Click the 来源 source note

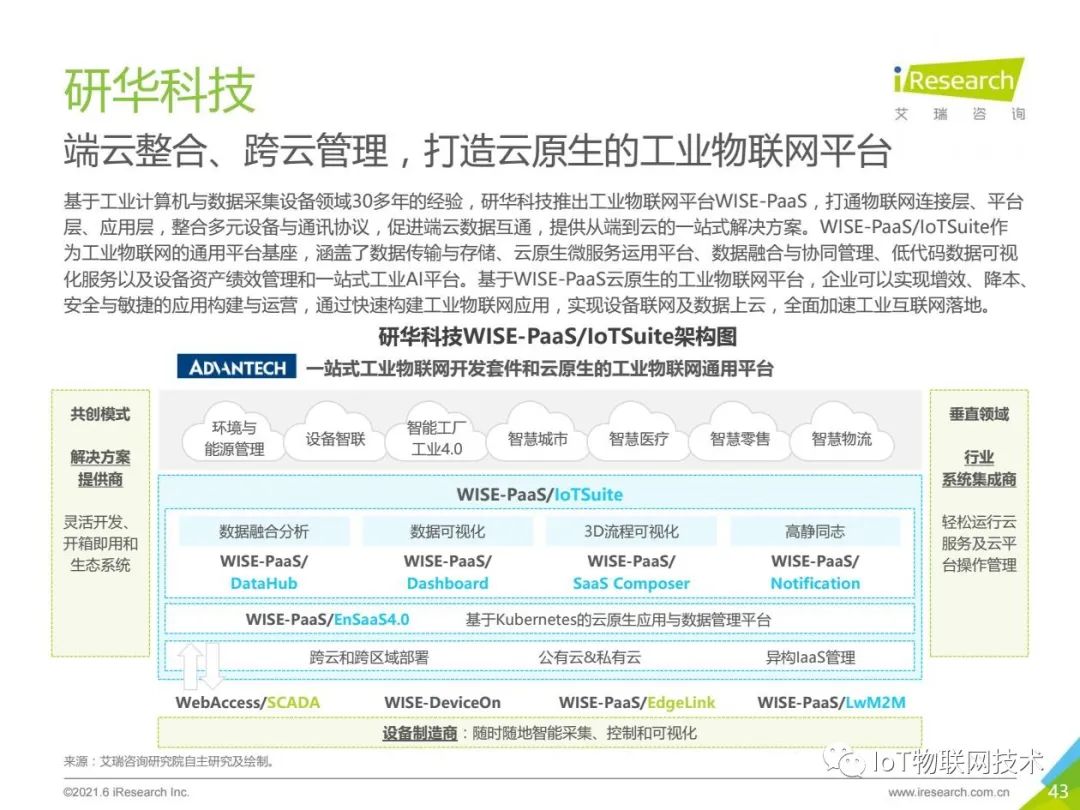(x=169, y=762)
